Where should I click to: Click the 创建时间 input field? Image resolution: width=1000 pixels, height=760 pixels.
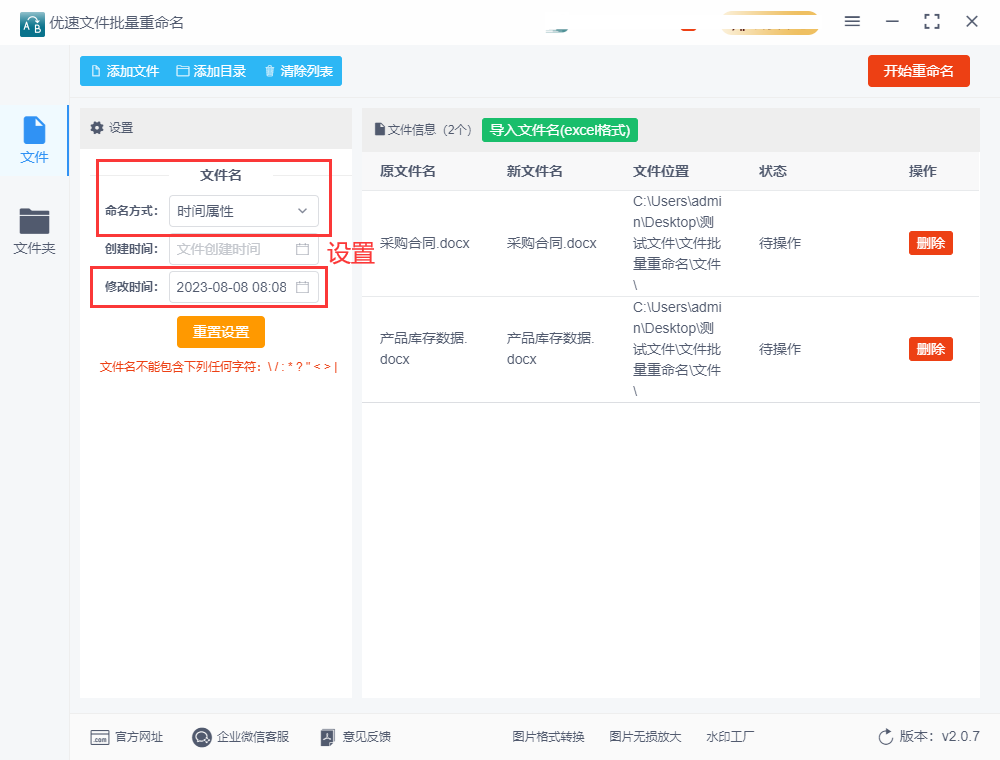click(244, 249)
